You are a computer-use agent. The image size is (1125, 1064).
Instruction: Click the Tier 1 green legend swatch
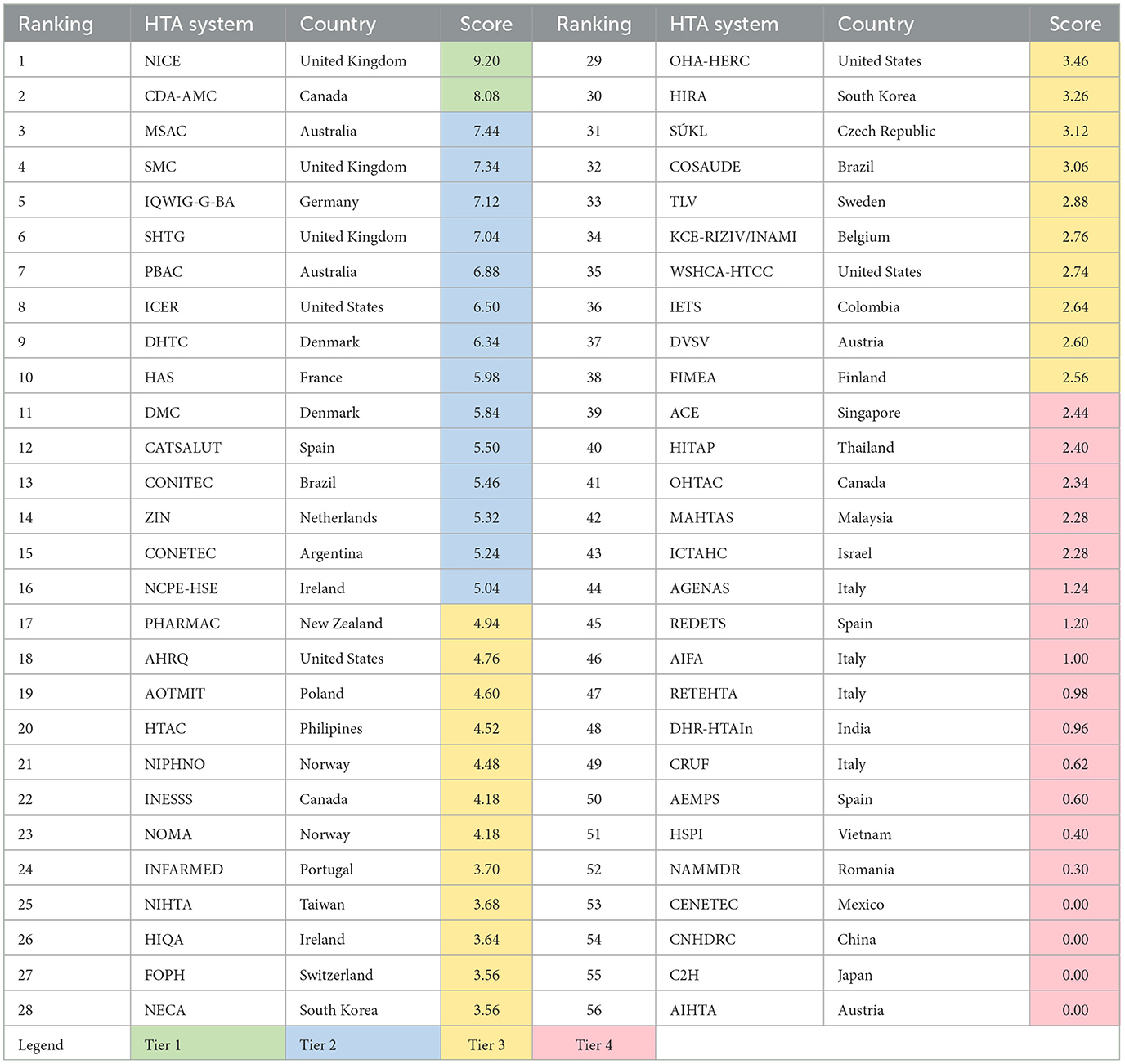point(208,1044)
